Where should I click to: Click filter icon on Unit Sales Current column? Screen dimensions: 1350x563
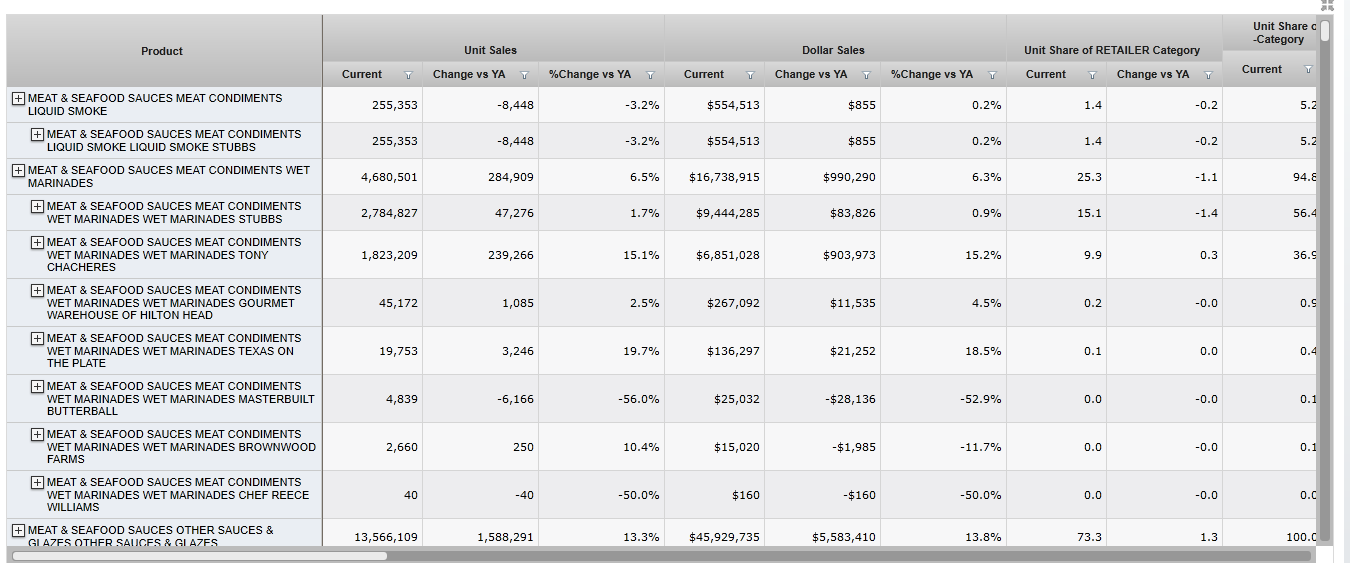407,75
